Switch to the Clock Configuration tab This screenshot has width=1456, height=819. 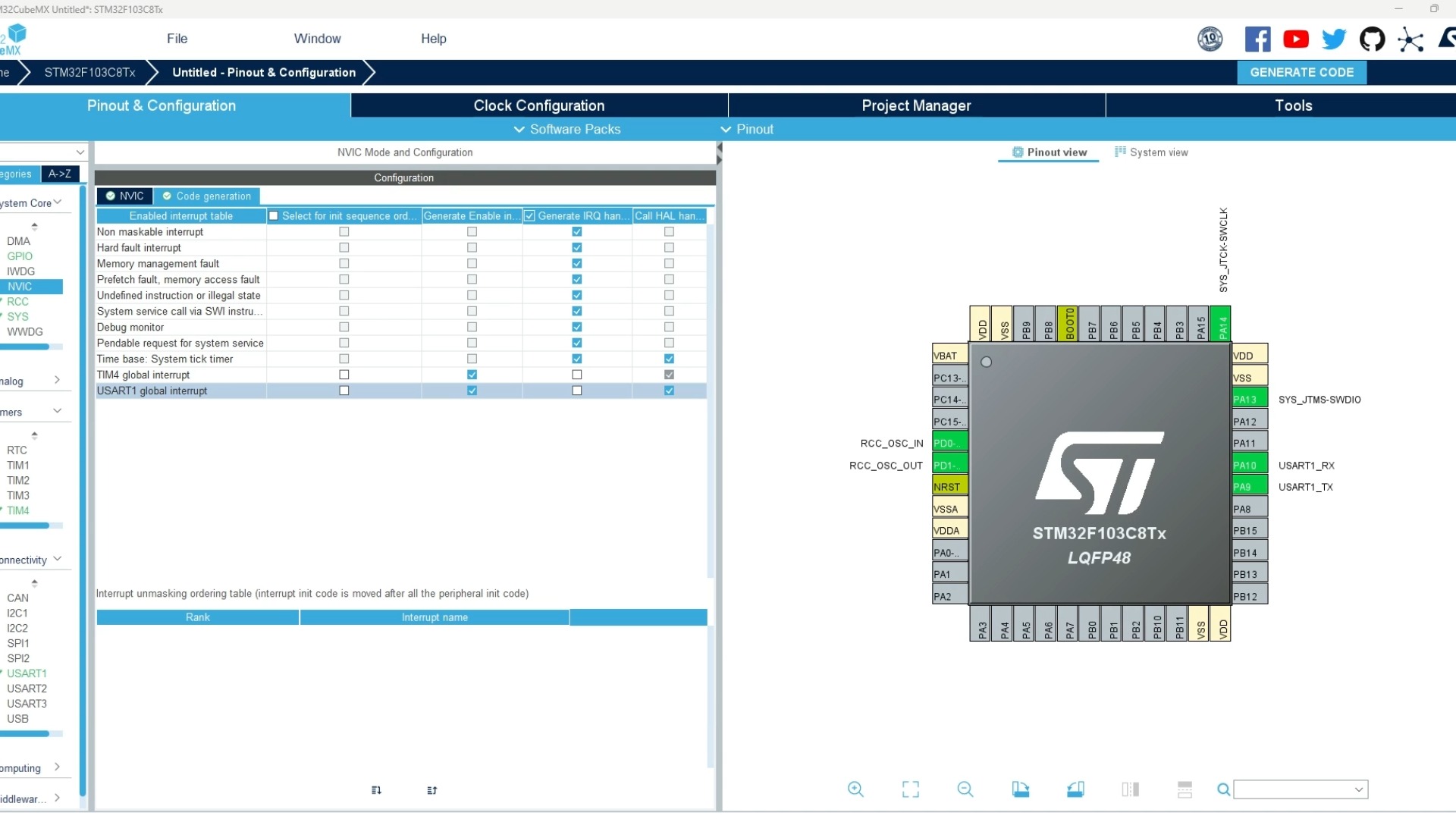coord(538,105)
